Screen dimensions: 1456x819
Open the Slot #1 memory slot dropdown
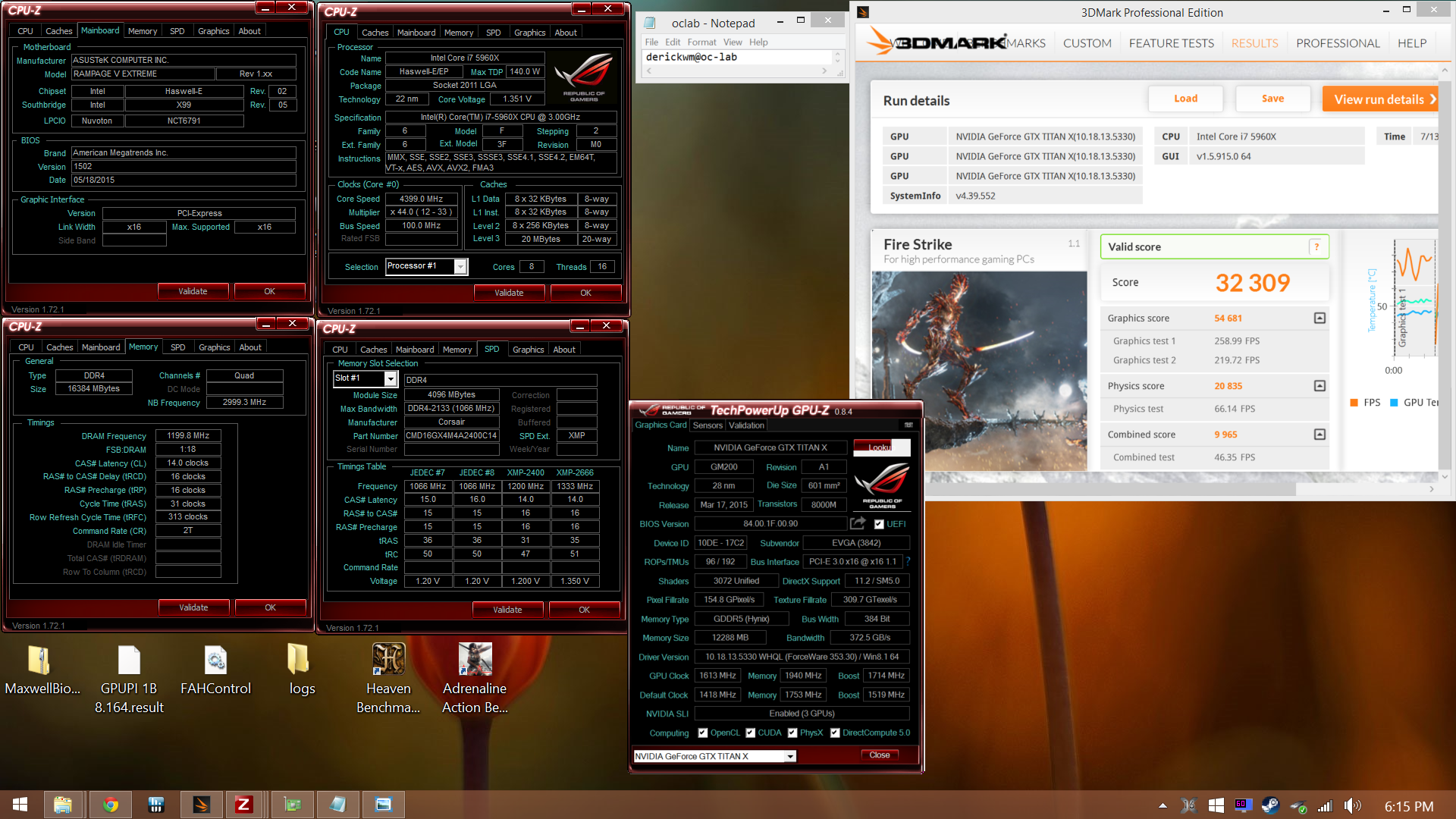pos(391,378)
